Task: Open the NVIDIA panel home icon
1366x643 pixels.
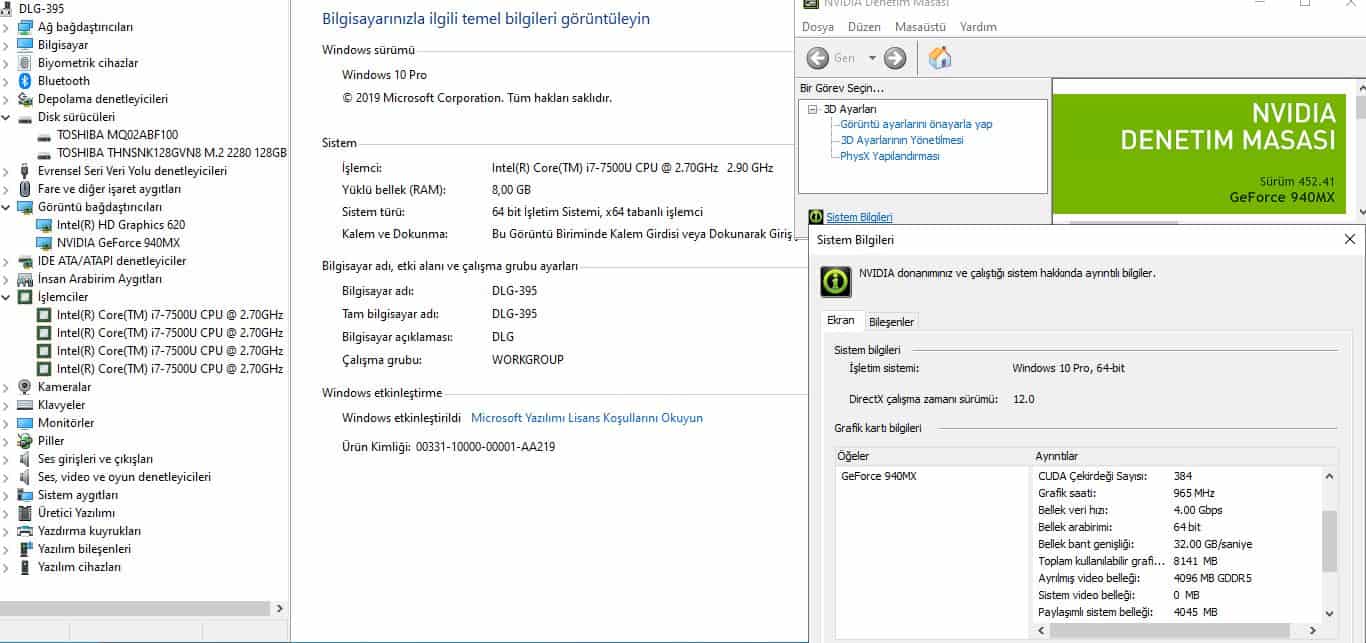Action: click(940, 58)
